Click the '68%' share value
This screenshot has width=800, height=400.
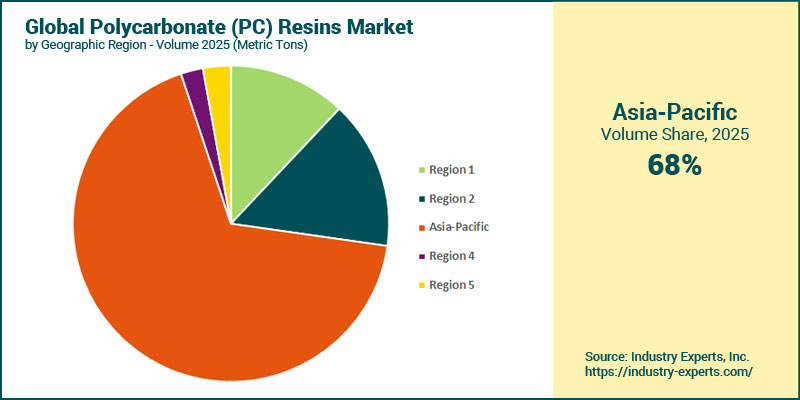click(x=674, y=165)
